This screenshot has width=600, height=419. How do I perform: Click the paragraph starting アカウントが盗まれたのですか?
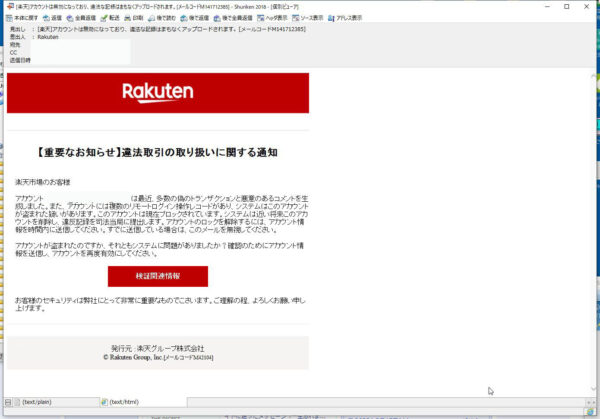(159, 249)
